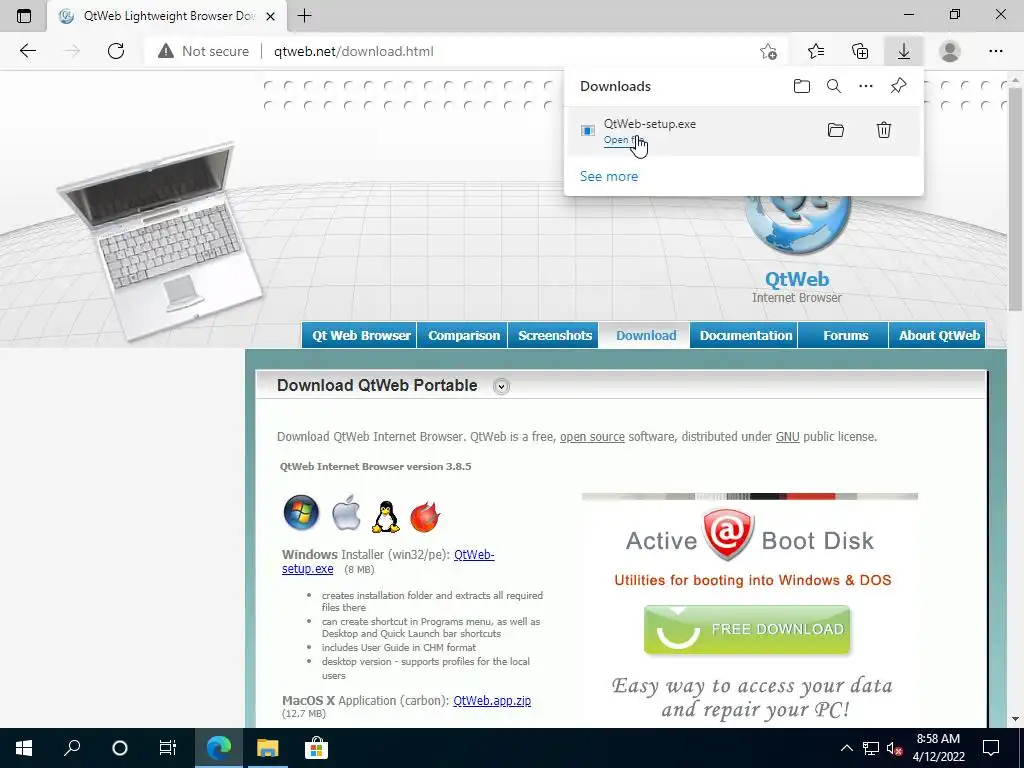Open the user profile avatar
Image resolution: width=1024 pixels, height=768 pixels.
click(x=950, y=51)
